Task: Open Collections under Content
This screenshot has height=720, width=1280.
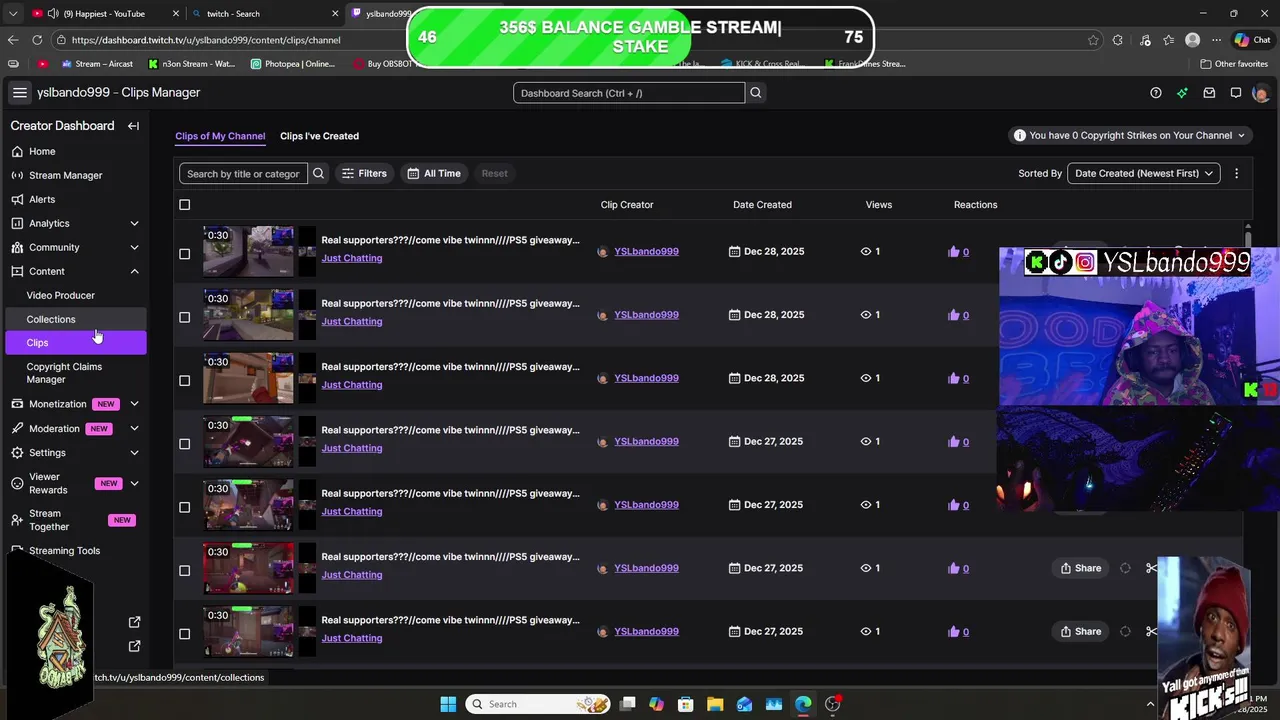Action: pos(75,319)
